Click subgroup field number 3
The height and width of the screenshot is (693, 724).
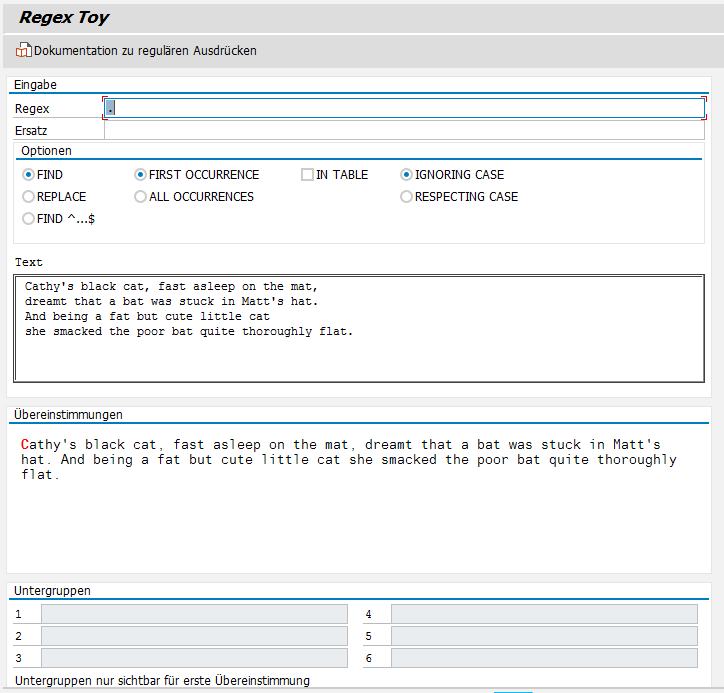pos(194,658)
